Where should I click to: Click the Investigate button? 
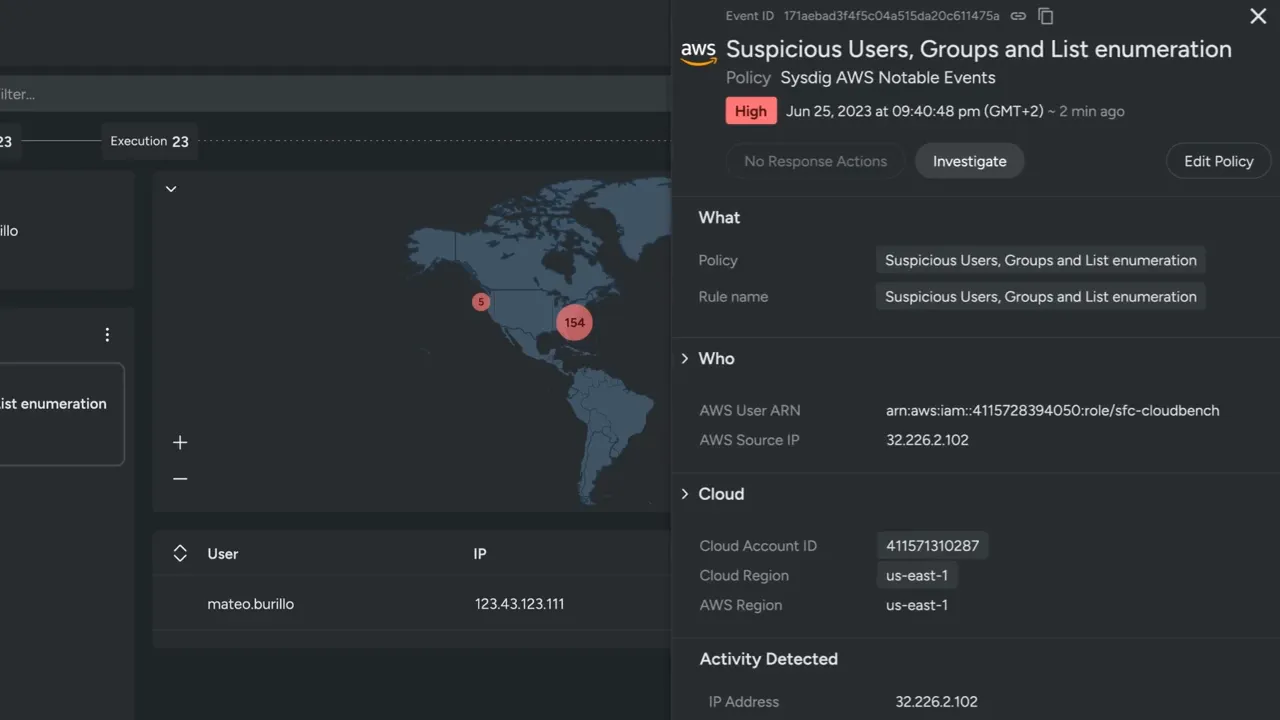coord(969,161)
